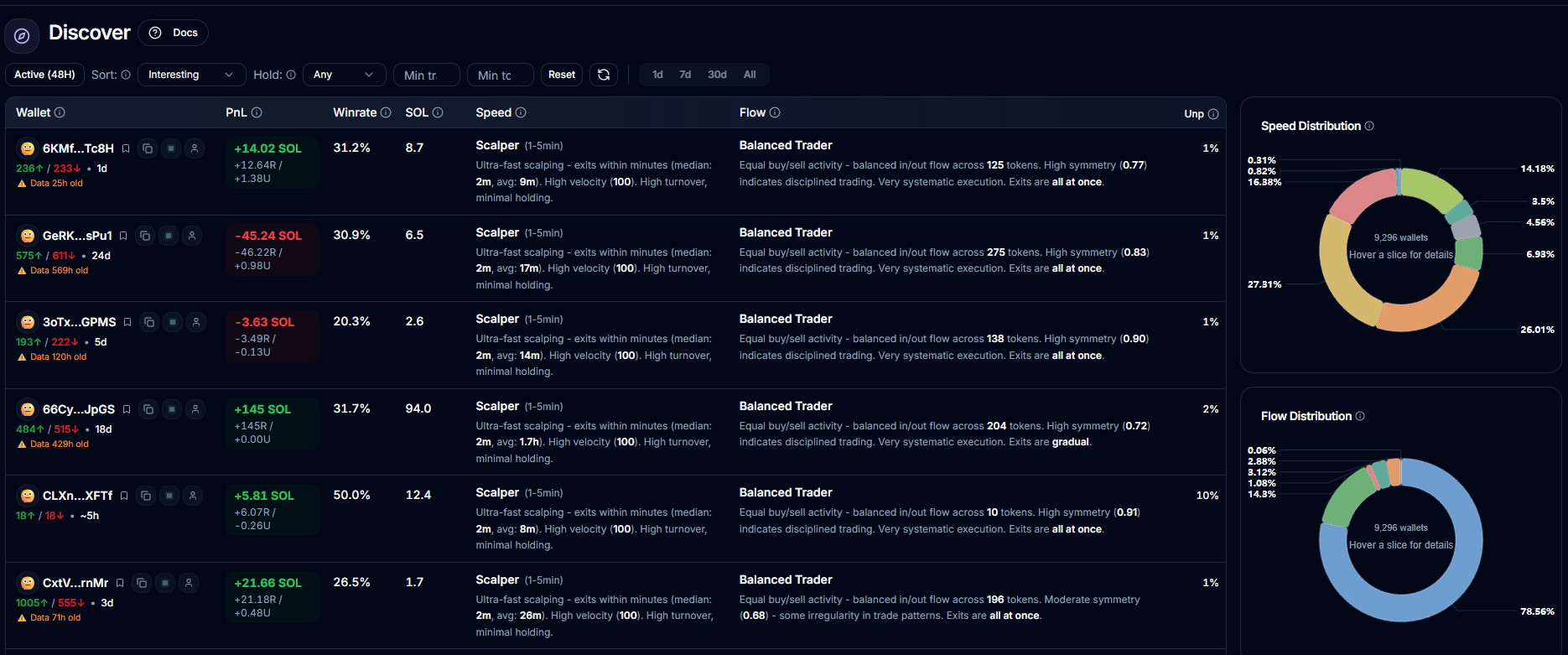Click the info icon beside Hold label

pyautogui.click(x=291, y=75)
